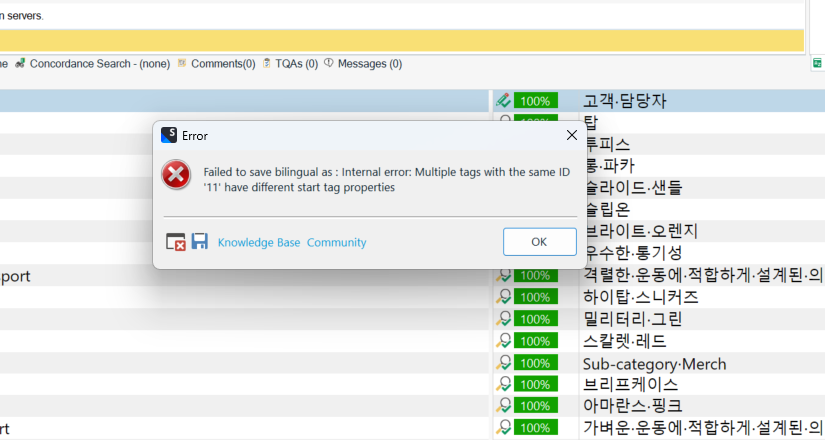
Task: Select the segment starting 격렬한 운동에 적합하게
Action: pyautogui.click(x=703, y=275)
